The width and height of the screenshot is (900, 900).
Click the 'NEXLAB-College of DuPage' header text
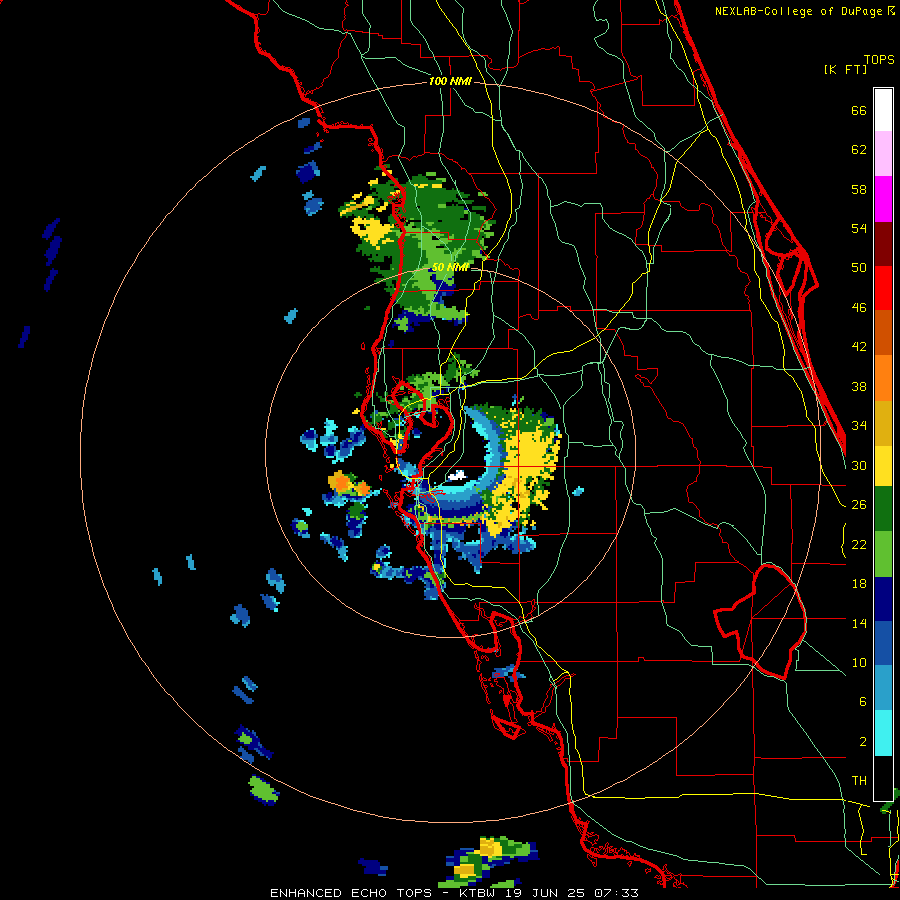tap(801, 11)
